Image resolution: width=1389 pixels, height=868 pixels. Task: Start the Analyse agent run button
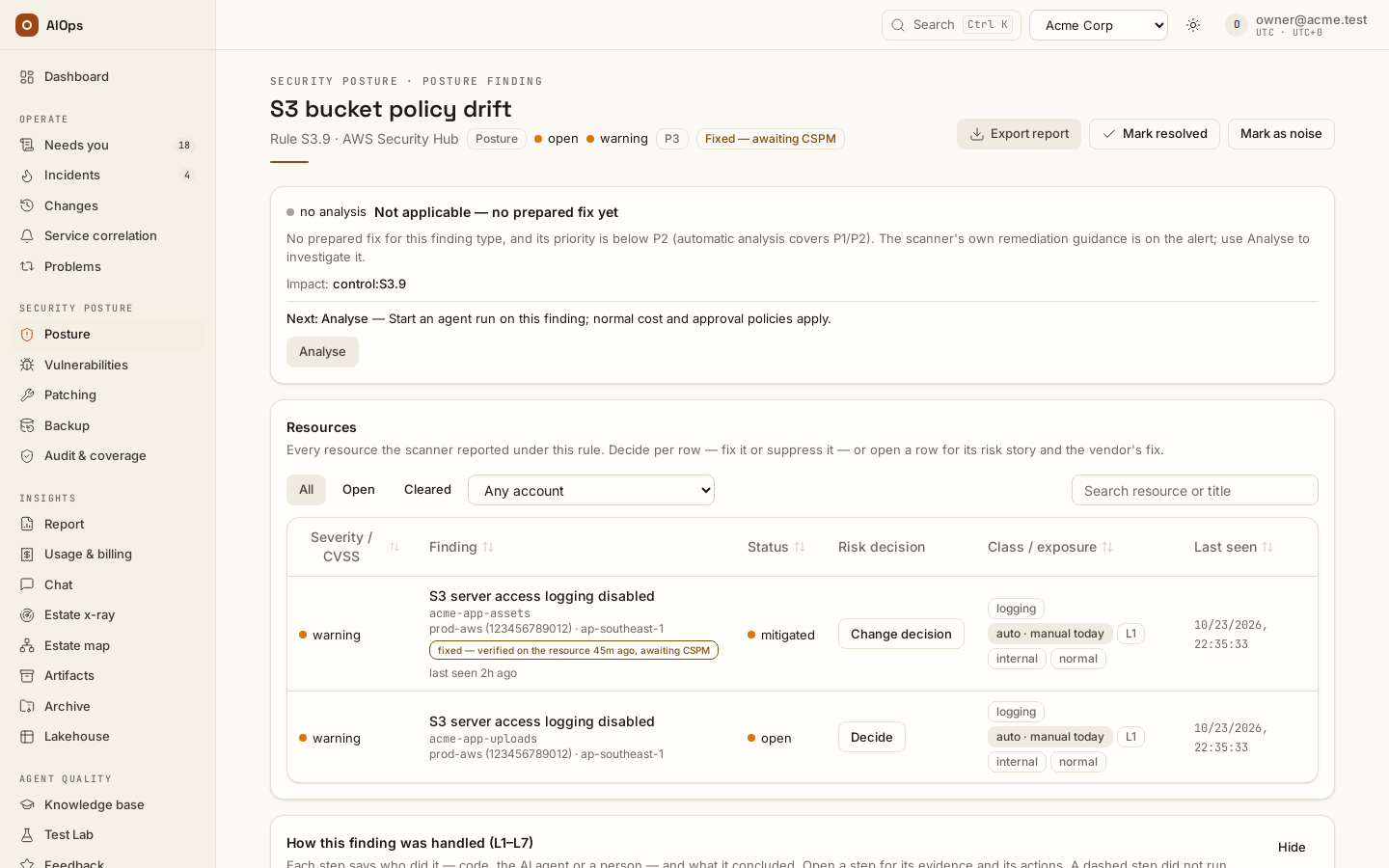click(322, 352)
